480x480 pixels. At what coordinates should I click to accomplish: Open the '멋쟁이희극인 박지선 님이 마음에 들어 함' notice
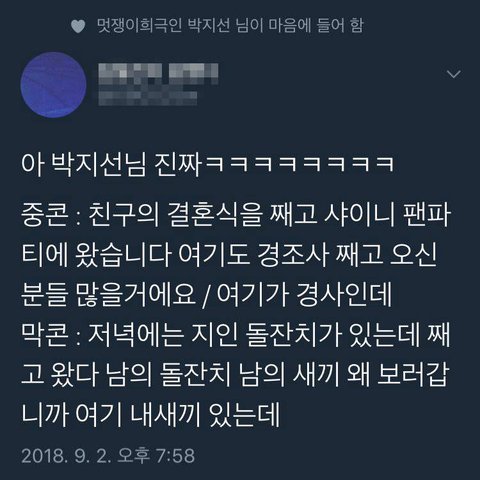tap(230, 26)
